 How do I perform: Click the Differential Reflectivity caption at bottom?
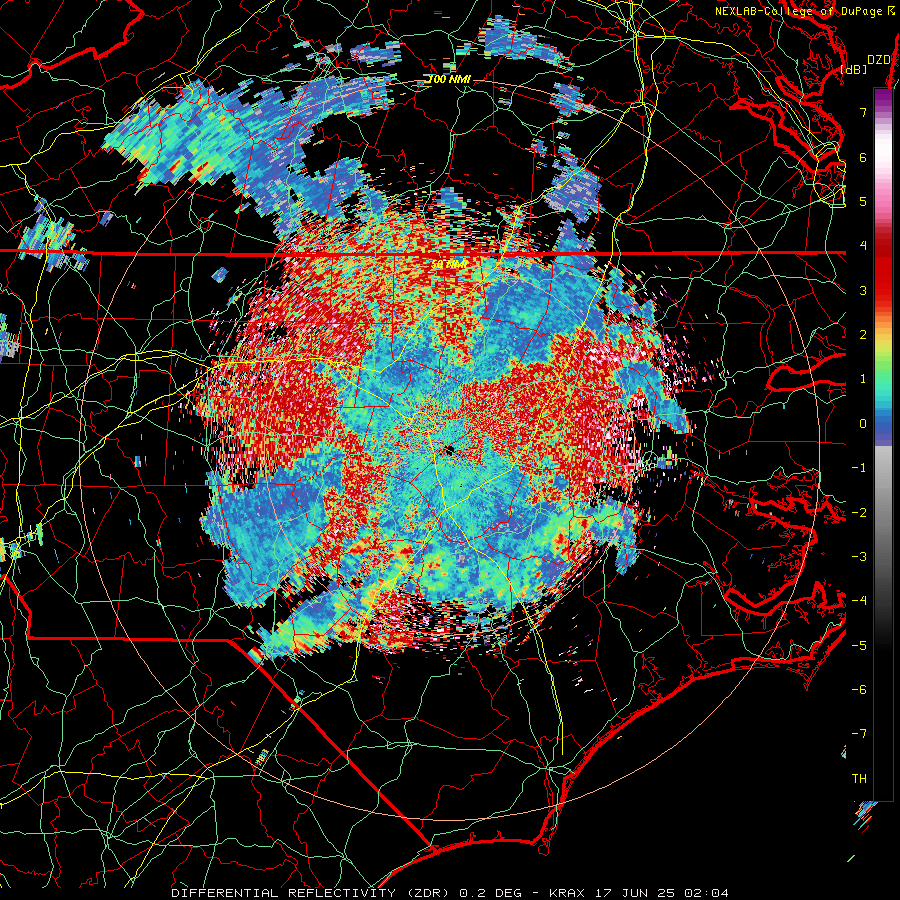(x=450, y=893)
